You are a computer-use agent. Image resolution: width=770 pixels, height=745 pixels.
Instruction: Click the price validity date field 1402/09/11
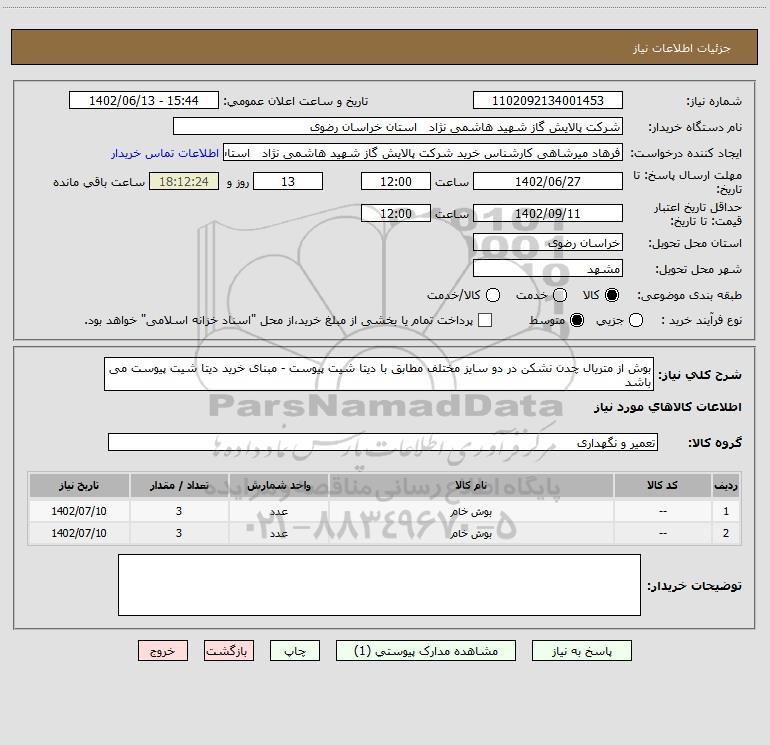coord(546,214)
